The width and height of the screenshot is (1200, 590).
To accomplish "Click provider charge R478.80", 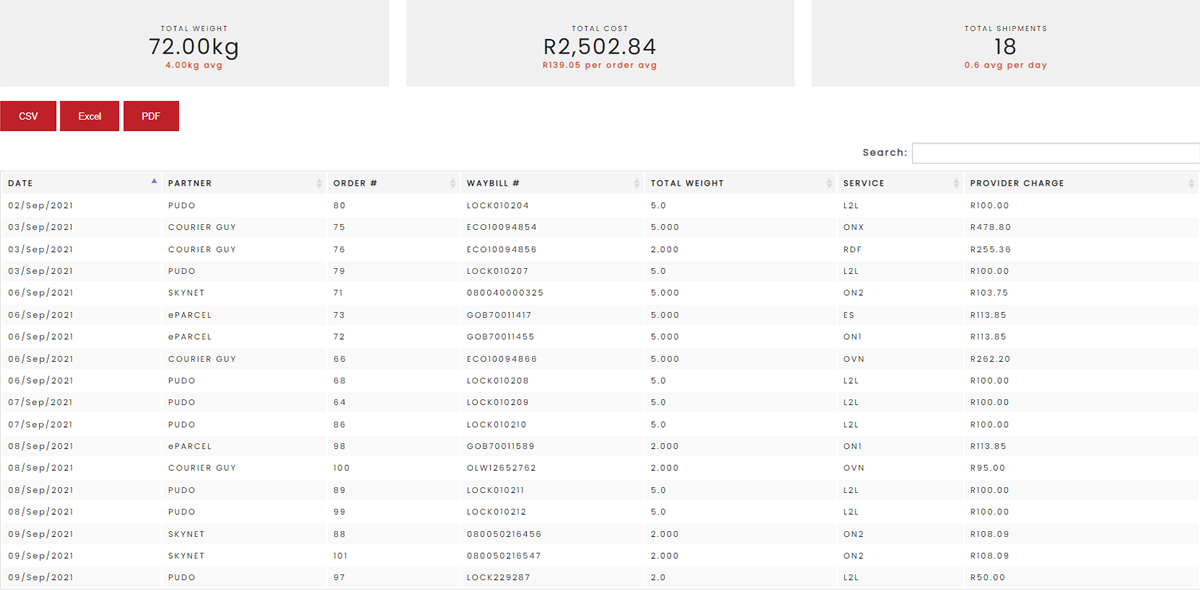I will [x=991, y=227].
